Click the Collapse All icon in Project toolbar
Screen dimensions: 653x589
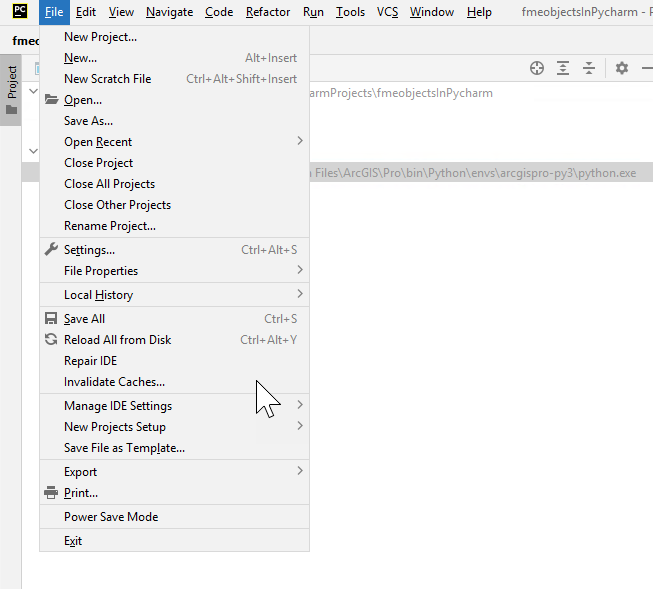[x=589, y=68]
